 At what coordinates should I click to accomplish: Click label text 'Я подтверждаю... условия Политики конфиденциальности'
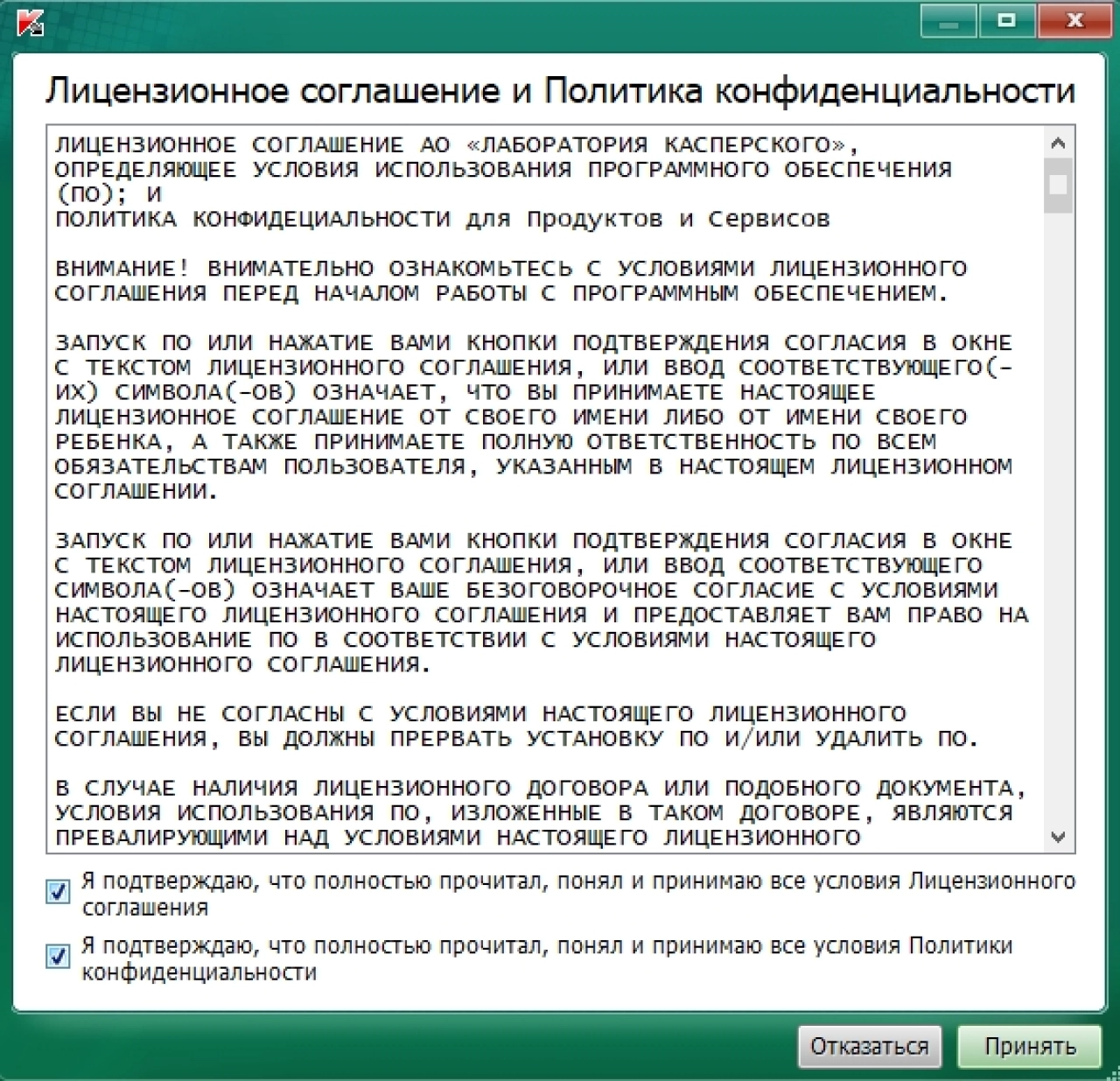coord(547,958)
